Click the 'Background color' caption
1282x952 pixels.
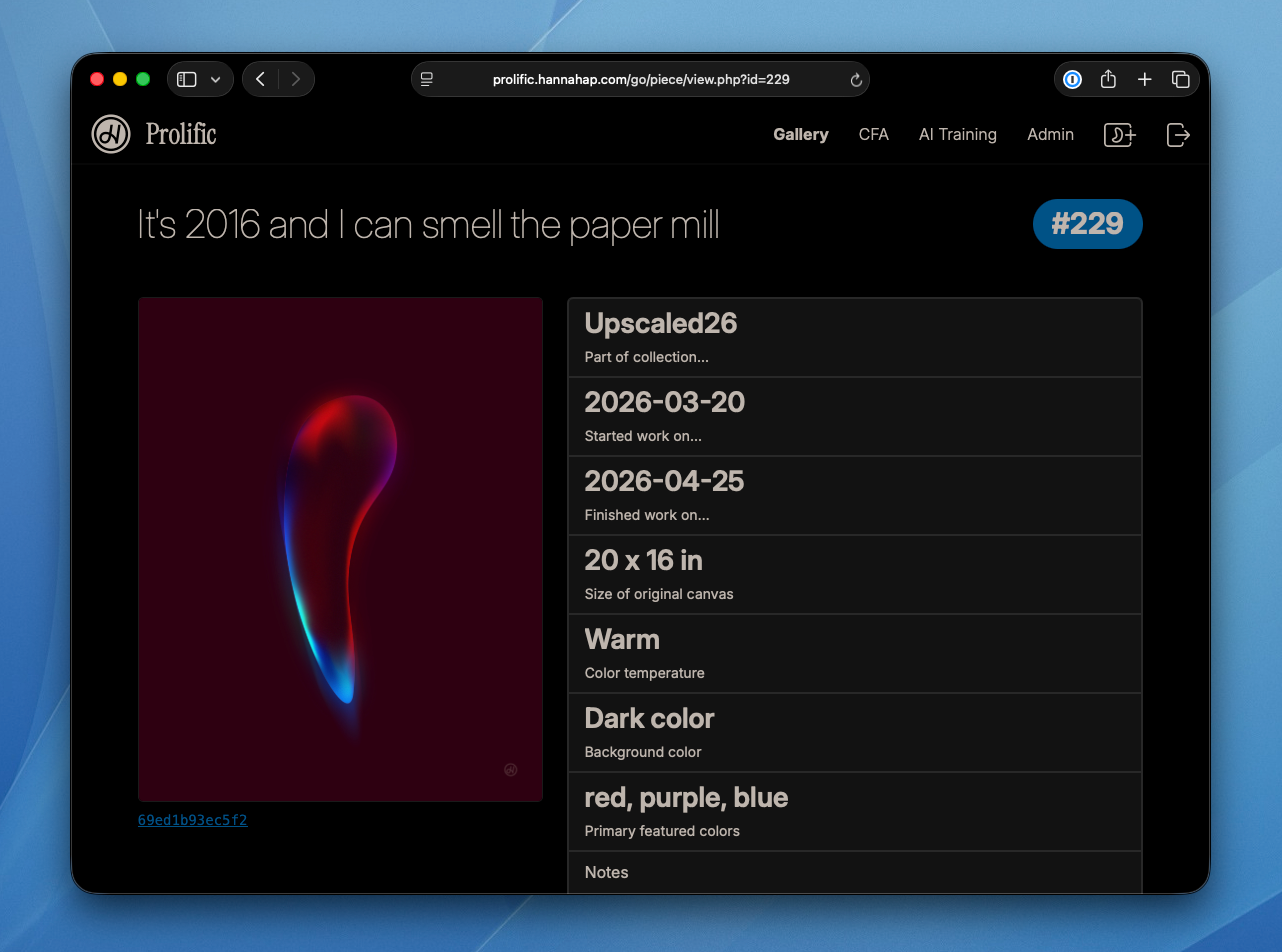(x=643, y=752)
